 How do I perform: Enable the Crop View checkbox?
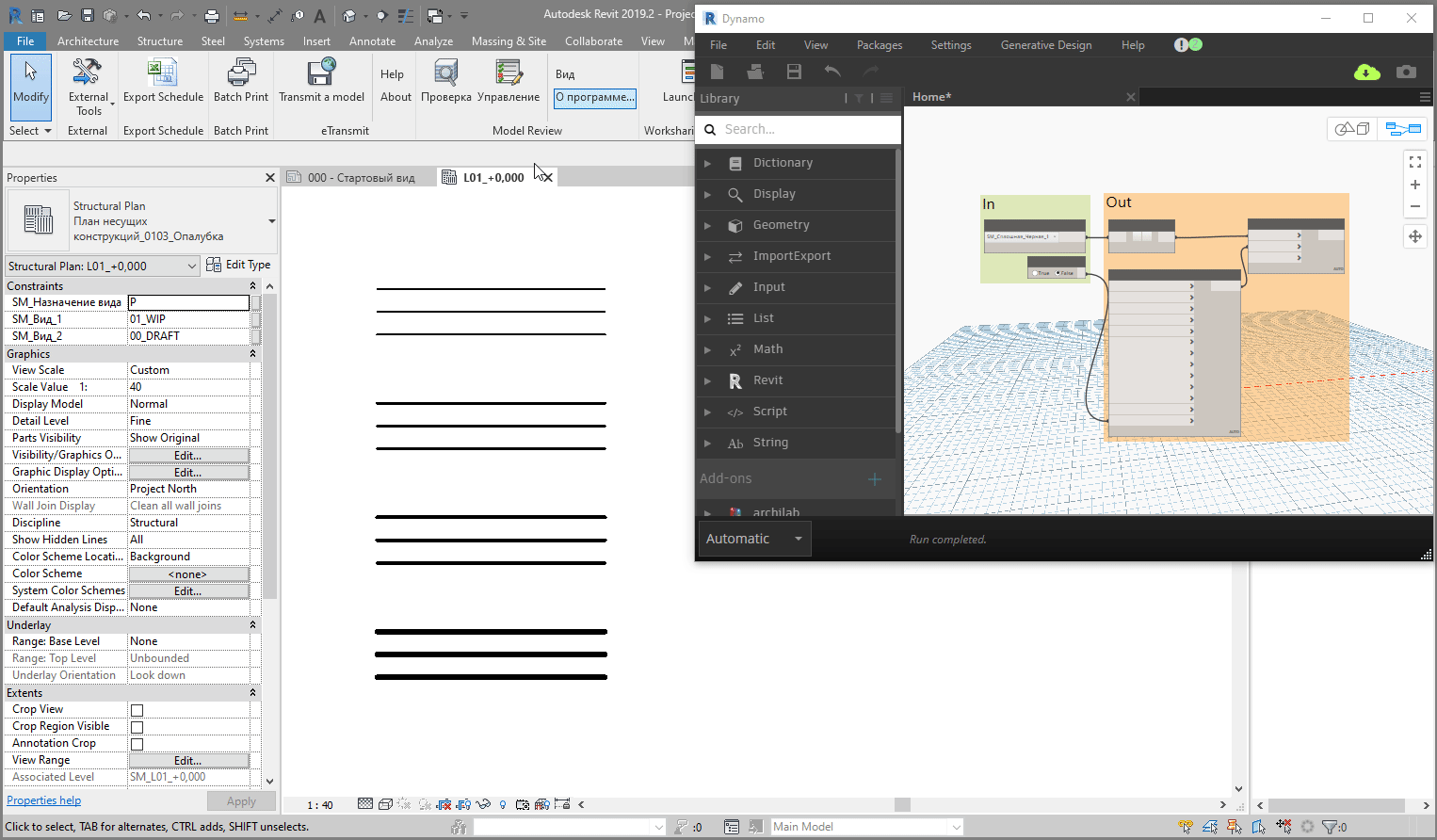135,708
